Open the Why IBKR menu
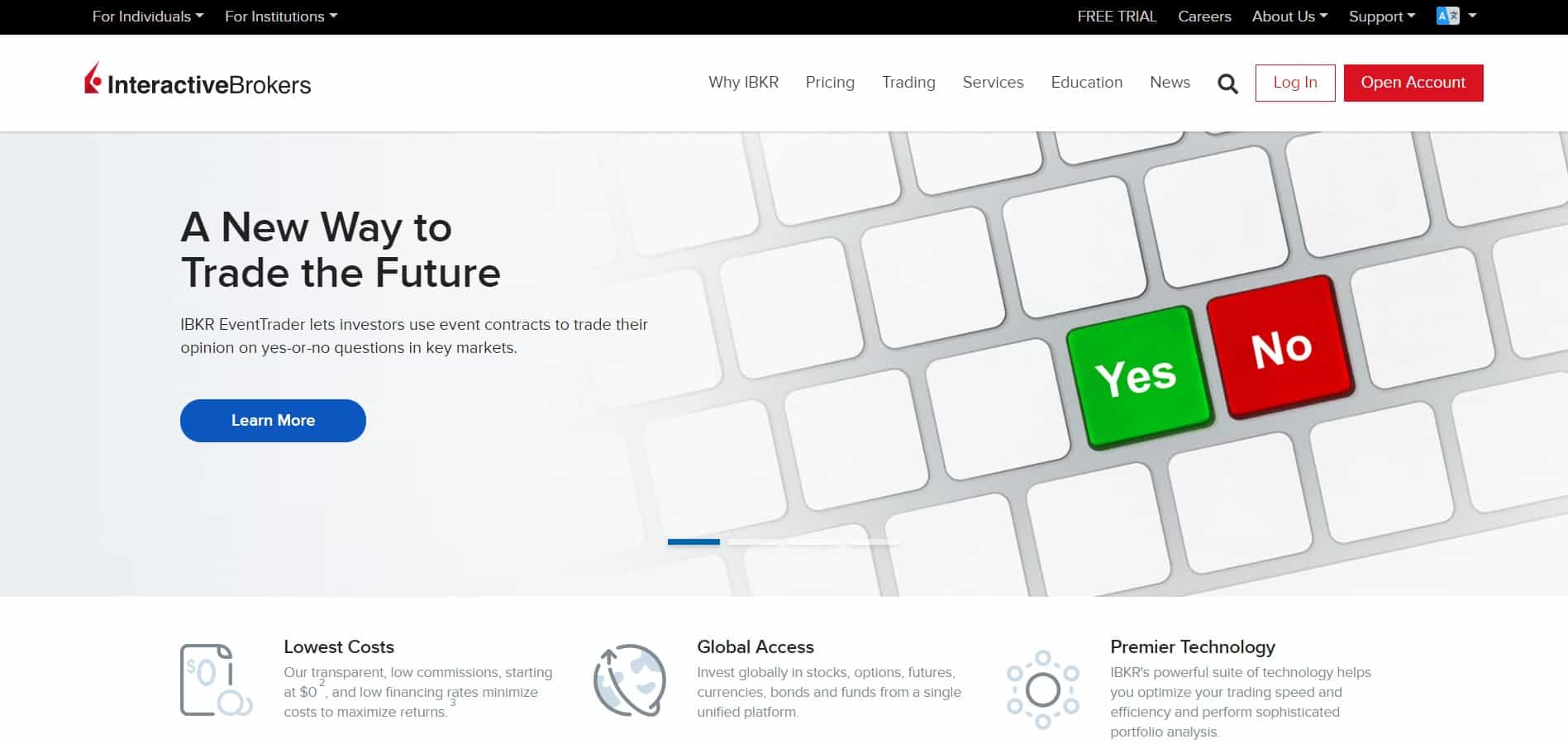 (743, 83)
